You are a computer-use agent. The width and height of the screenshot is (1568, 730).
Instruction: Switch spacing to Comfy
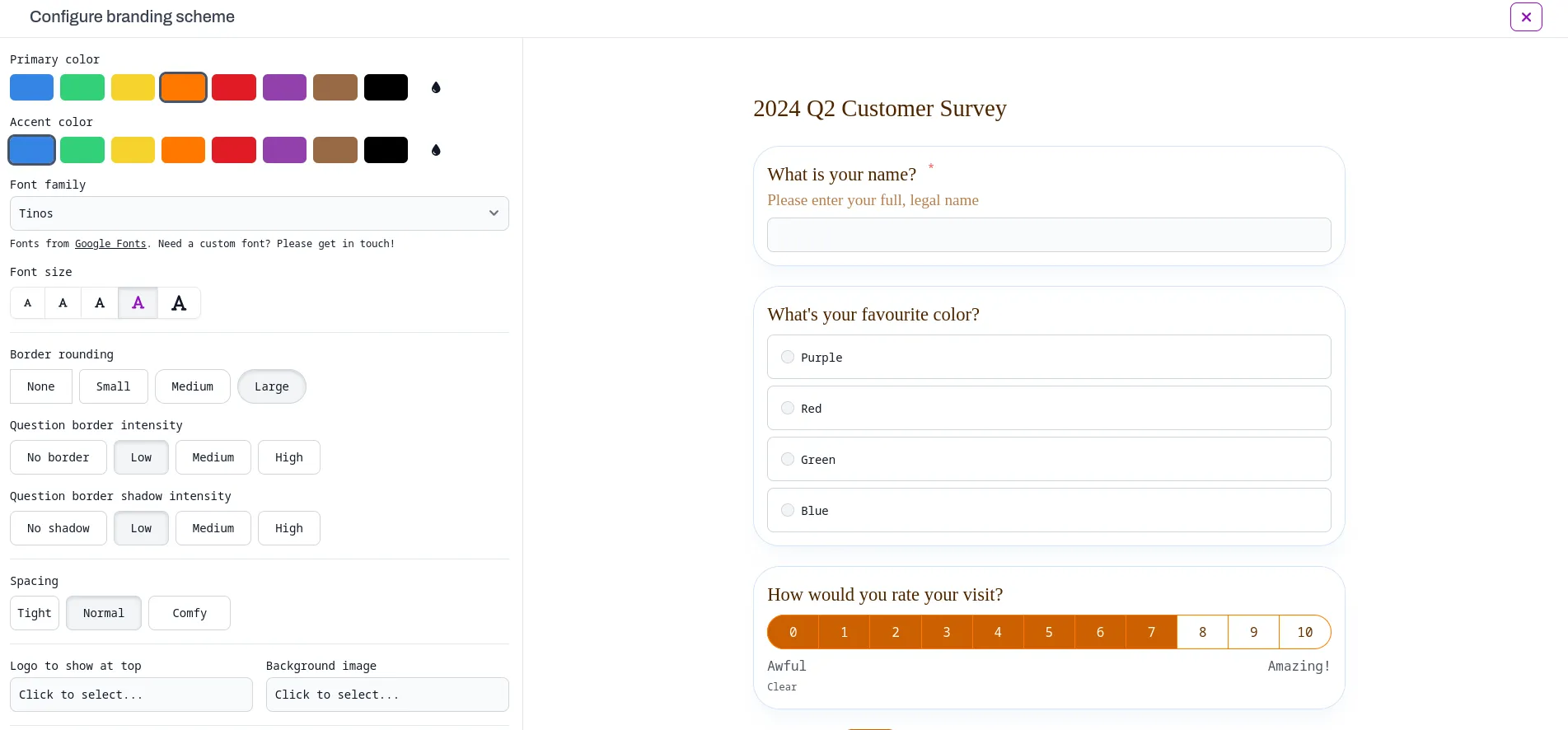[x=189, y=613]
